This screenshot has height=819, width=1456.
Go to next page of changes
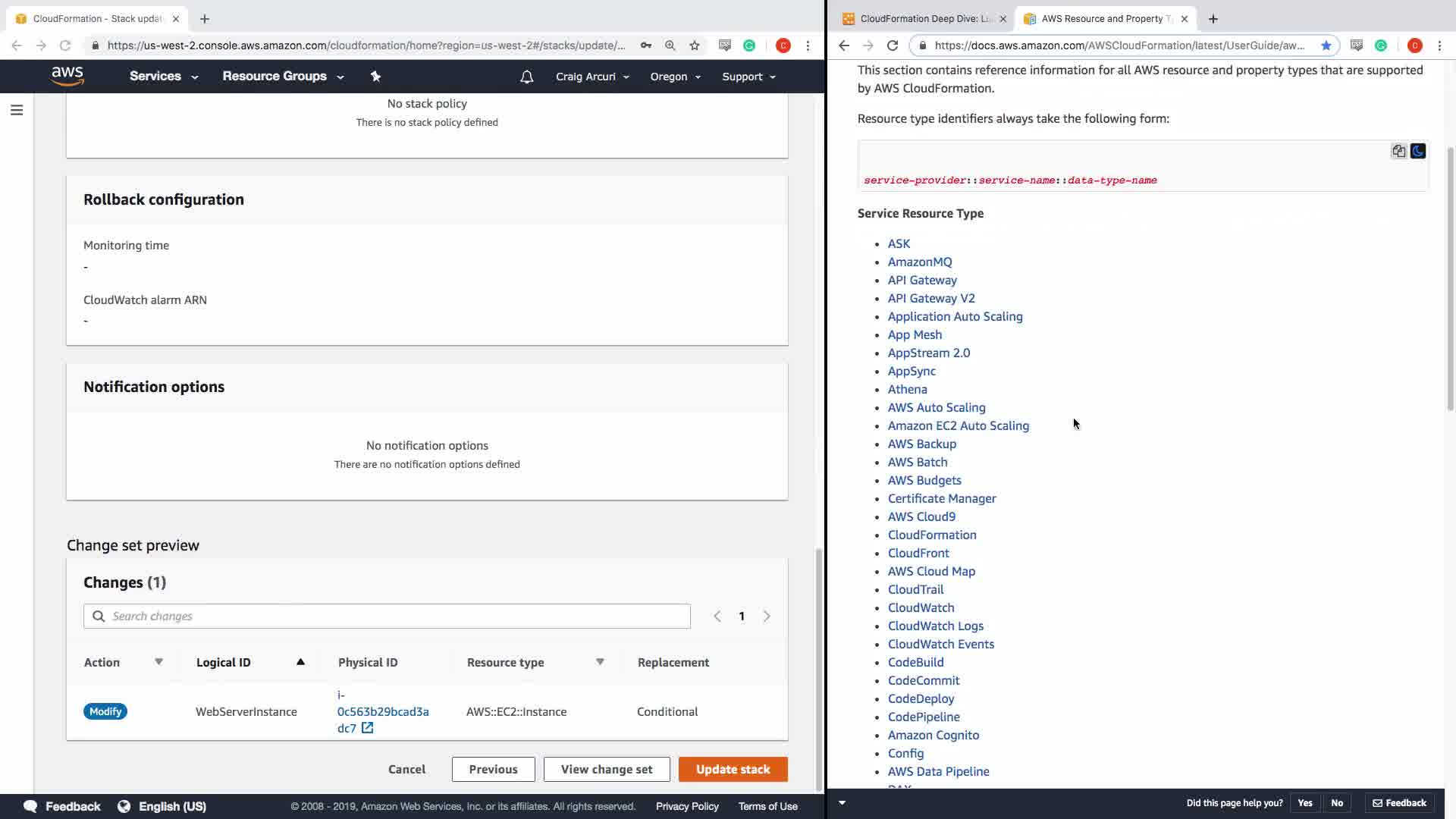767,617
